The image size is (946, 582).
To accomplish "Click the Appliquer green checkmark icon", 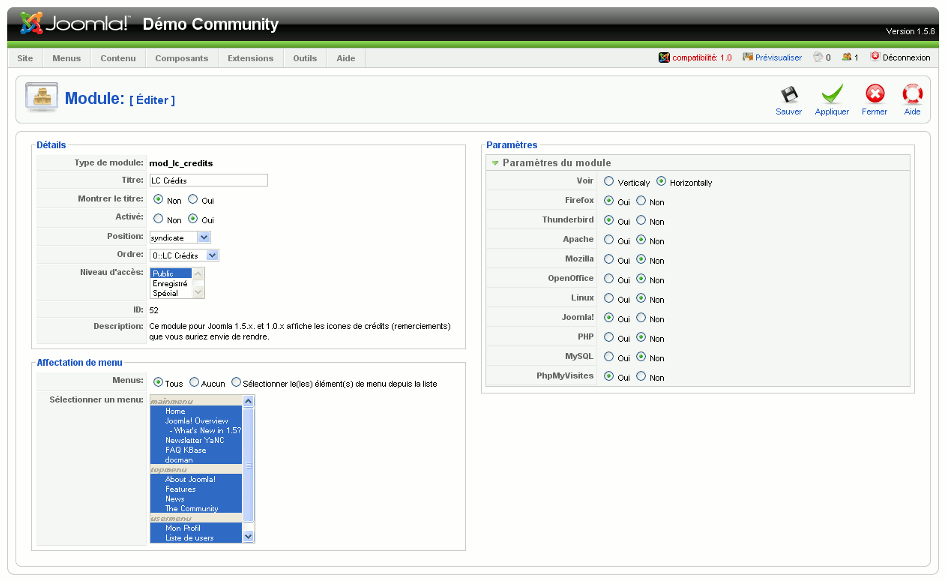I will 832,94.
